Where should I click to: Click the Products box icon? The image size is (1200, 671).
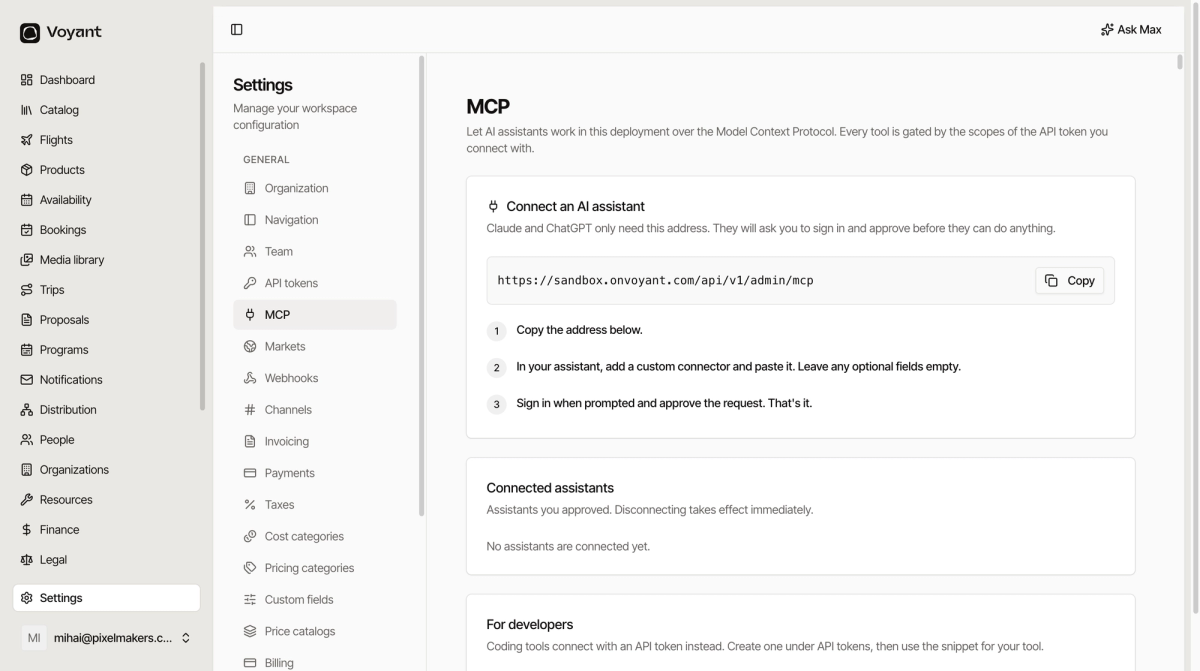click(x=27, y=170)
